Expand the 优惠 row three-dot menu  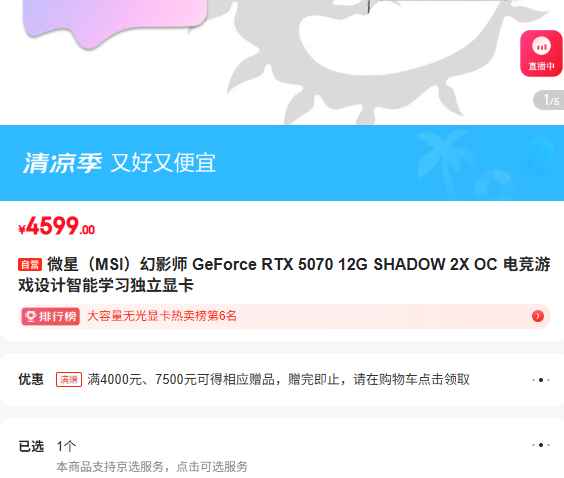click(x=541, y=380)
